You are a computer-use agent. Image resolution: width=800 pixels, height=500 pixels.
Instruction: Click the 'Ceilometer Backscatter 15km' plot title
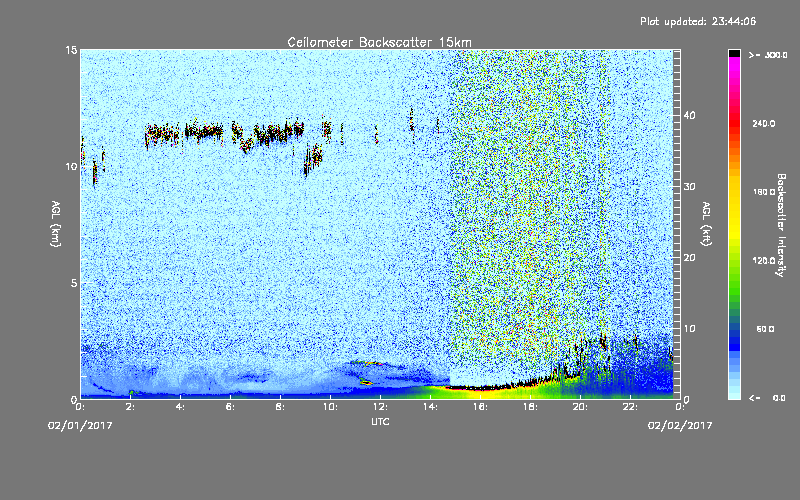(379, 42)
